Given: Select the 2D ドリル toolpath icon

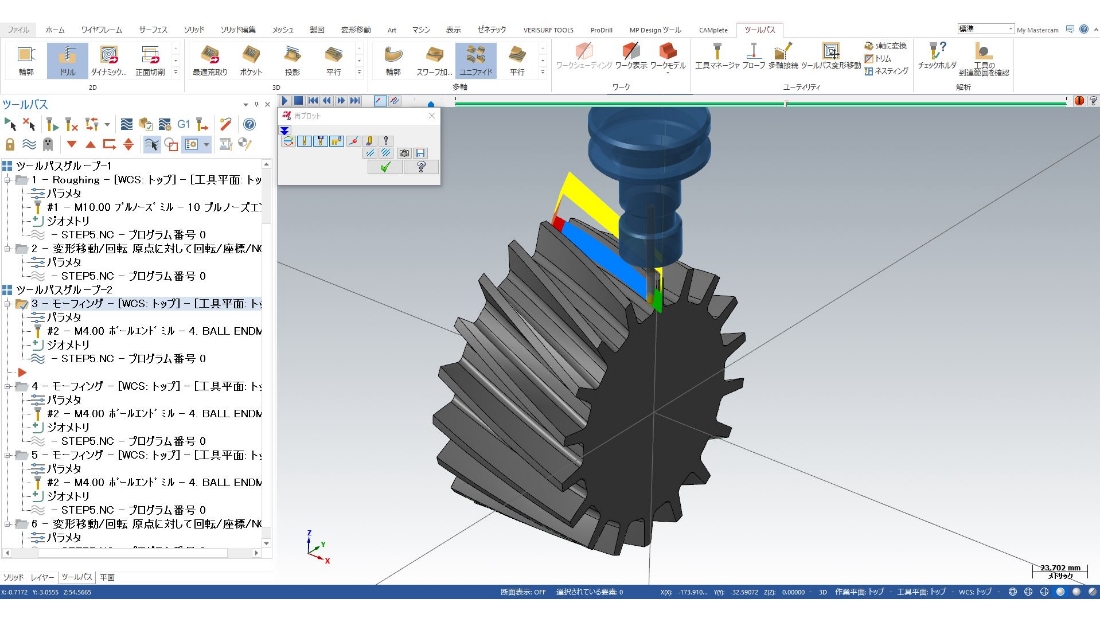Looking at the screenshot, I should tap(67, 60).
